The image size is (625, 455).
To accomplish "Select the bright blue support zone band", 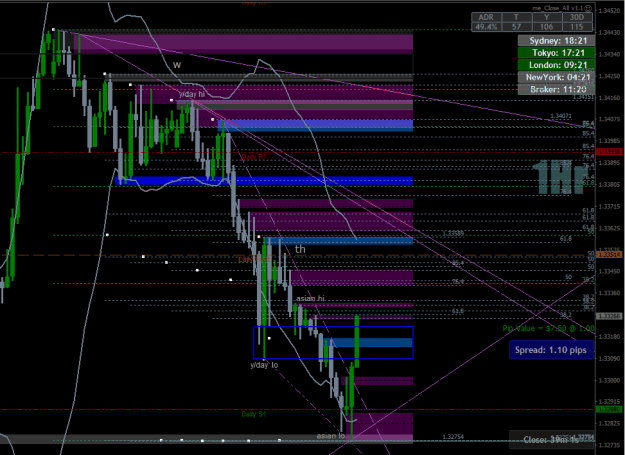I will click(x=264, y=181).
